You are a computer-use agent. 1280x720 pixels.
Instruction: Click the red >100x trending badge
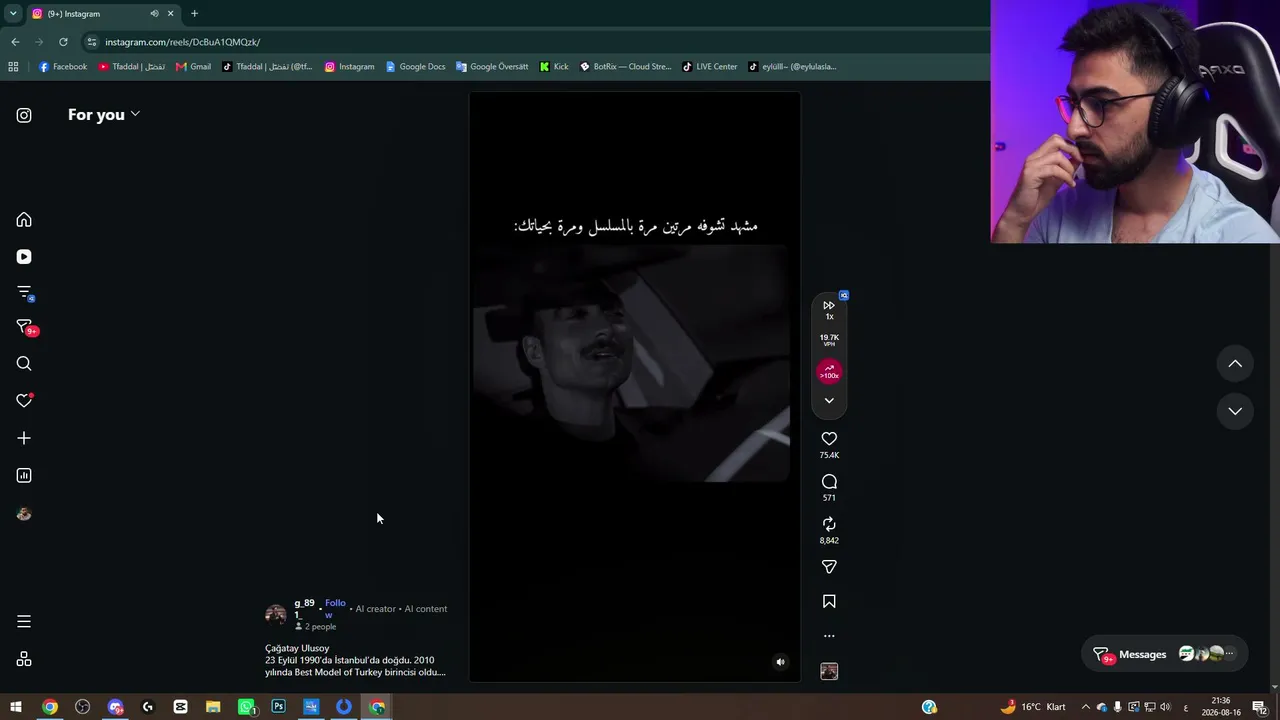(829, 372)
